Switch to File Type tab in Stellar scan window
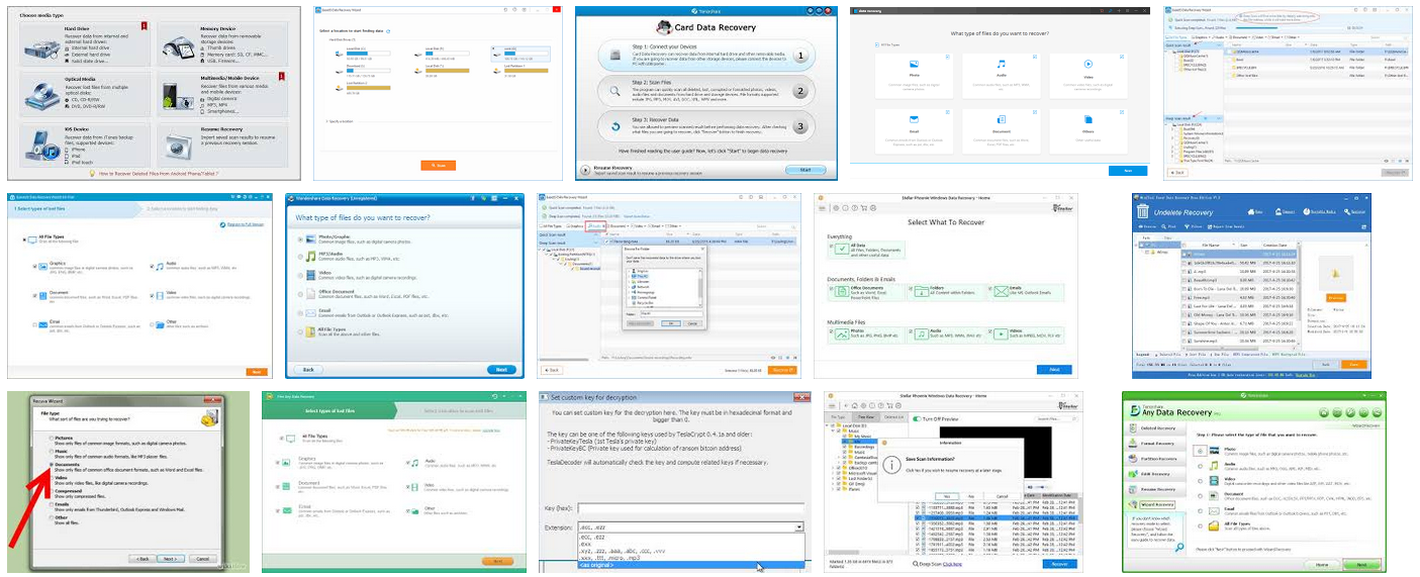Viewport: 1420px width, 577px height. (x=838, y=416)
